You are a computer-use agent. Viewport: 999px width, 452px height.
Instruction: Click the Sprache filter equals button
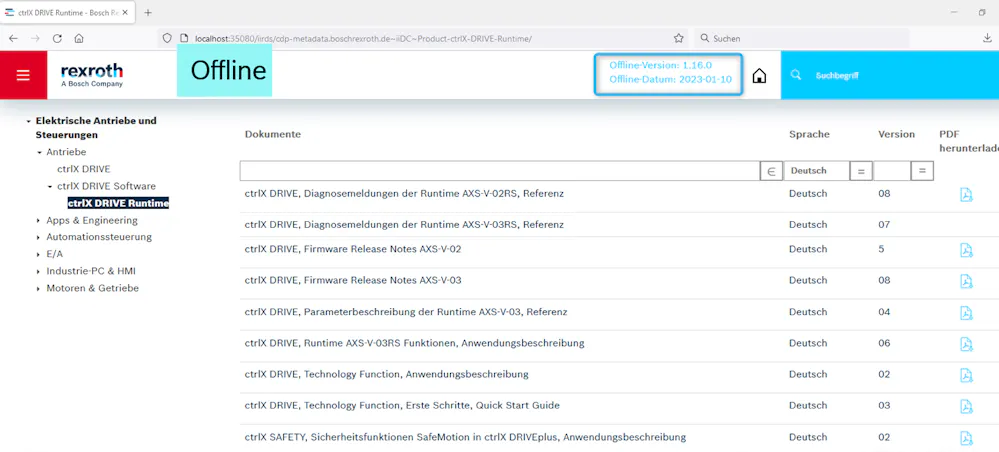tap(861, 171)
